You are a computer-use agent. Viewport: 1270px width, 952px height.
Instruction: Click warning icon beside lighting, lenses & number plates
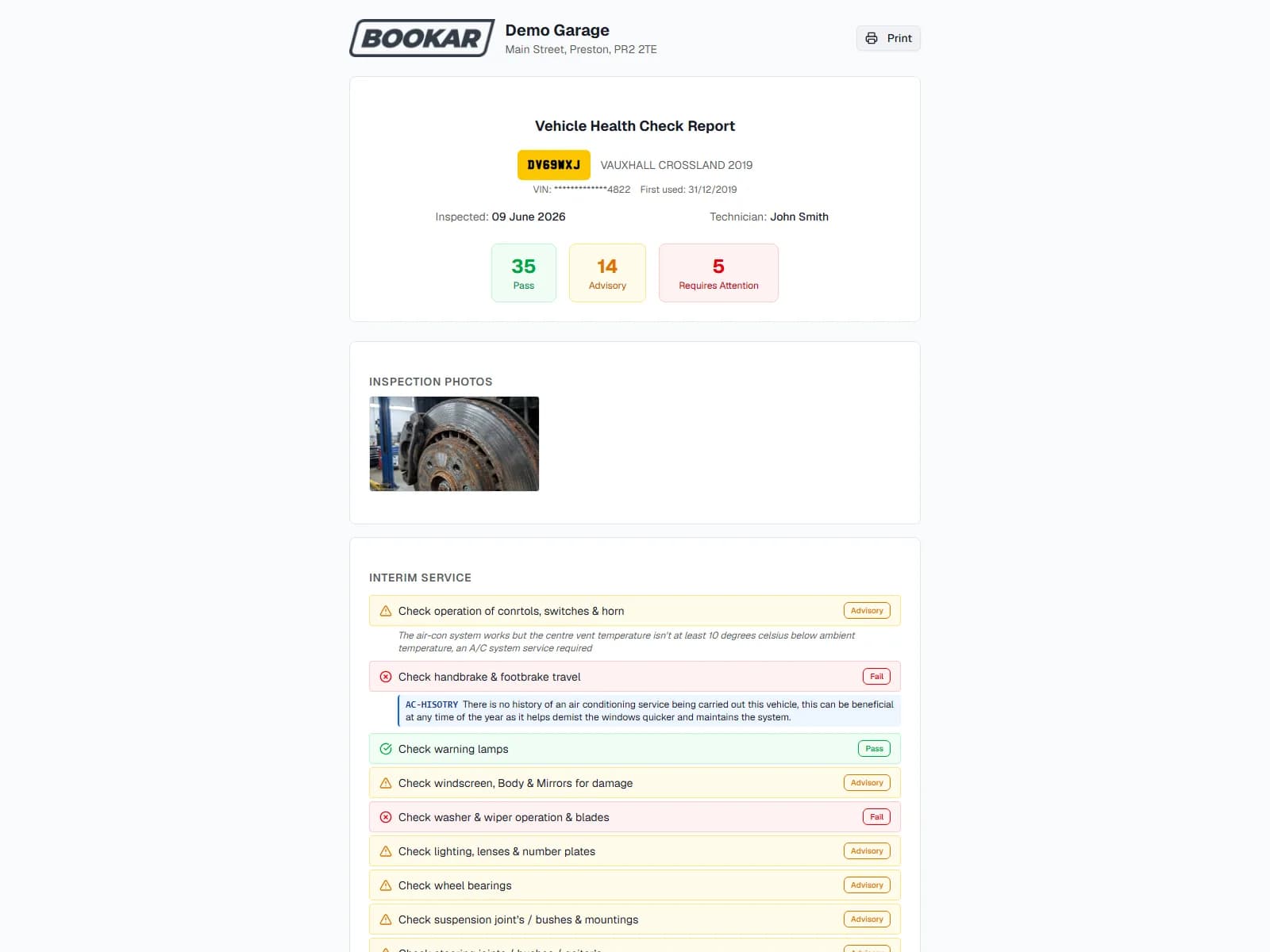[386, 851]
